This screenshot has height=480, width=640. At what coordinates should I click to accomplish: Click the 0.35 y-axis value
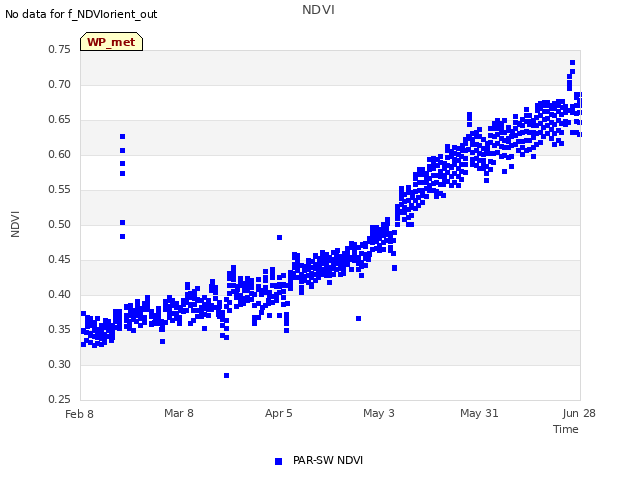point(59,329)
